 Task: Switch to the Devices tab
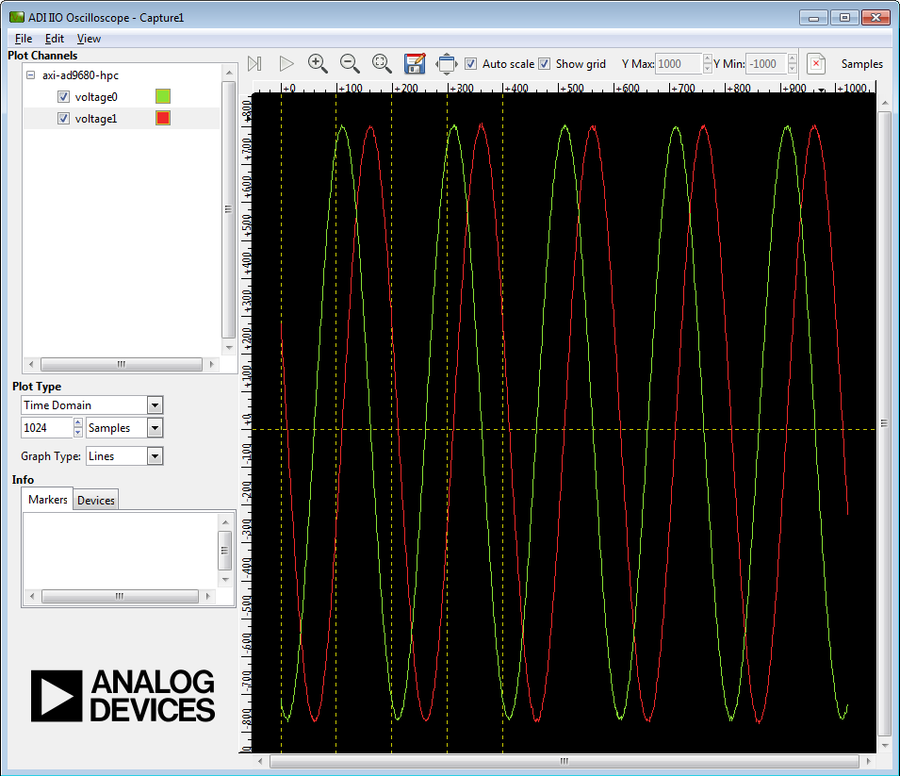(x=96, y=500)
